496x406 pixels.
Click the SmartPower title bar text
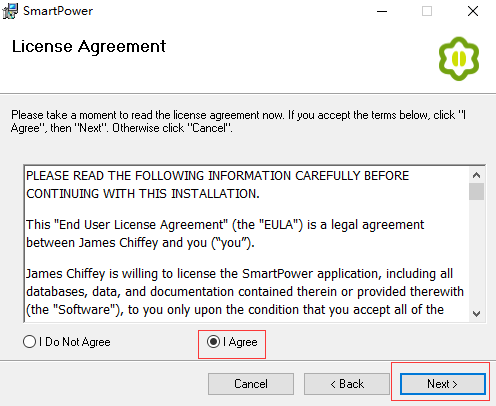[58, 11]
